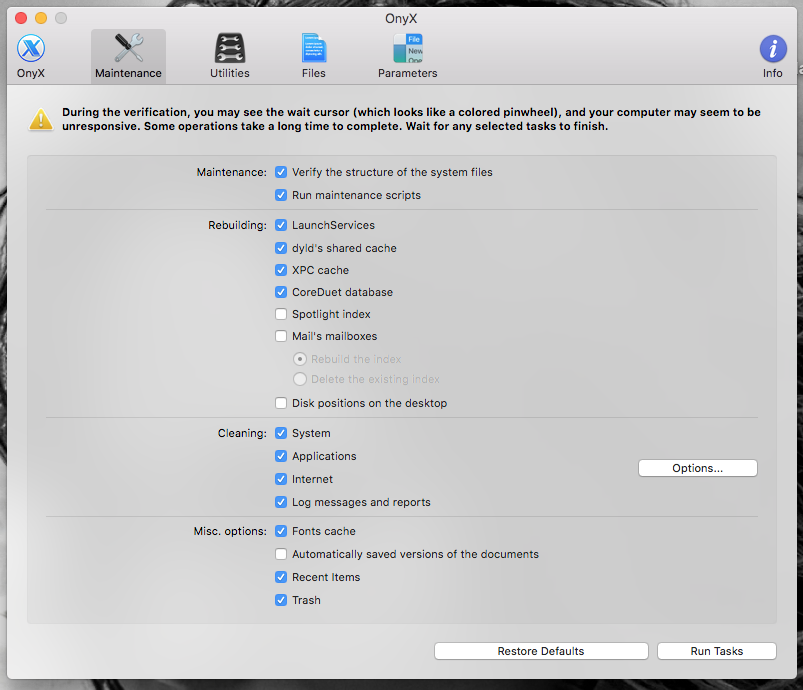The height and width of the screenshot is (690, 803).
Task: Enable Spotlight index rebuilding
Action: tap(281, 314)
